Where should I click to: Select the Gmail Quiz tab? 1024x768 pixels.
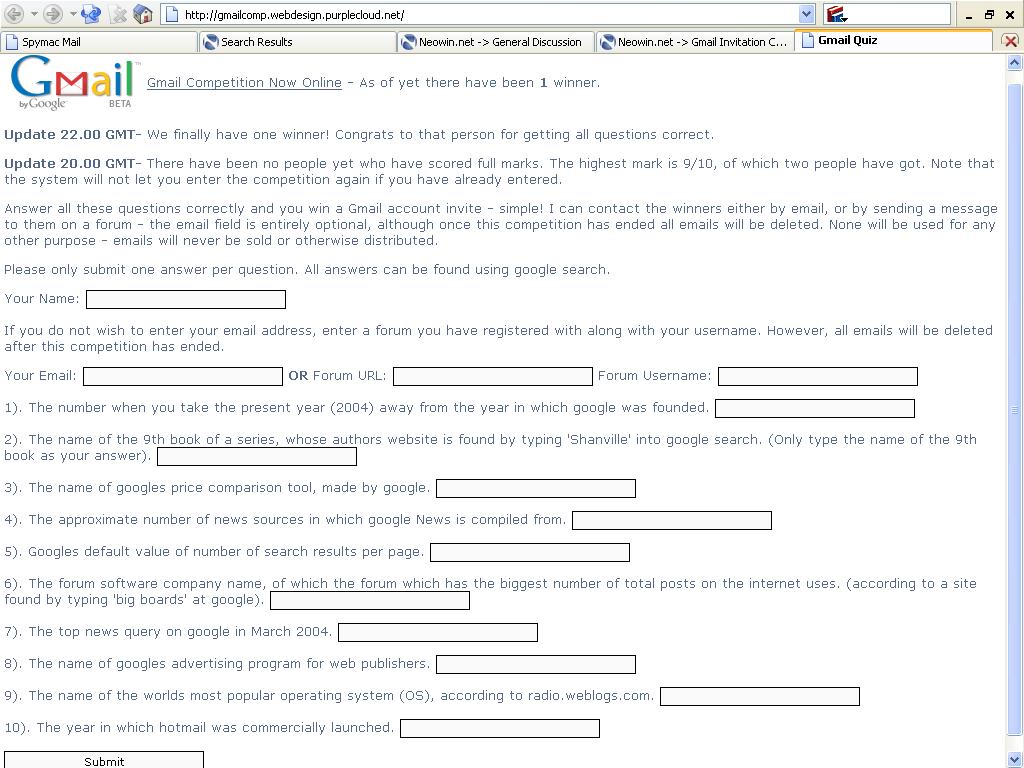click(x=893, y=40)
